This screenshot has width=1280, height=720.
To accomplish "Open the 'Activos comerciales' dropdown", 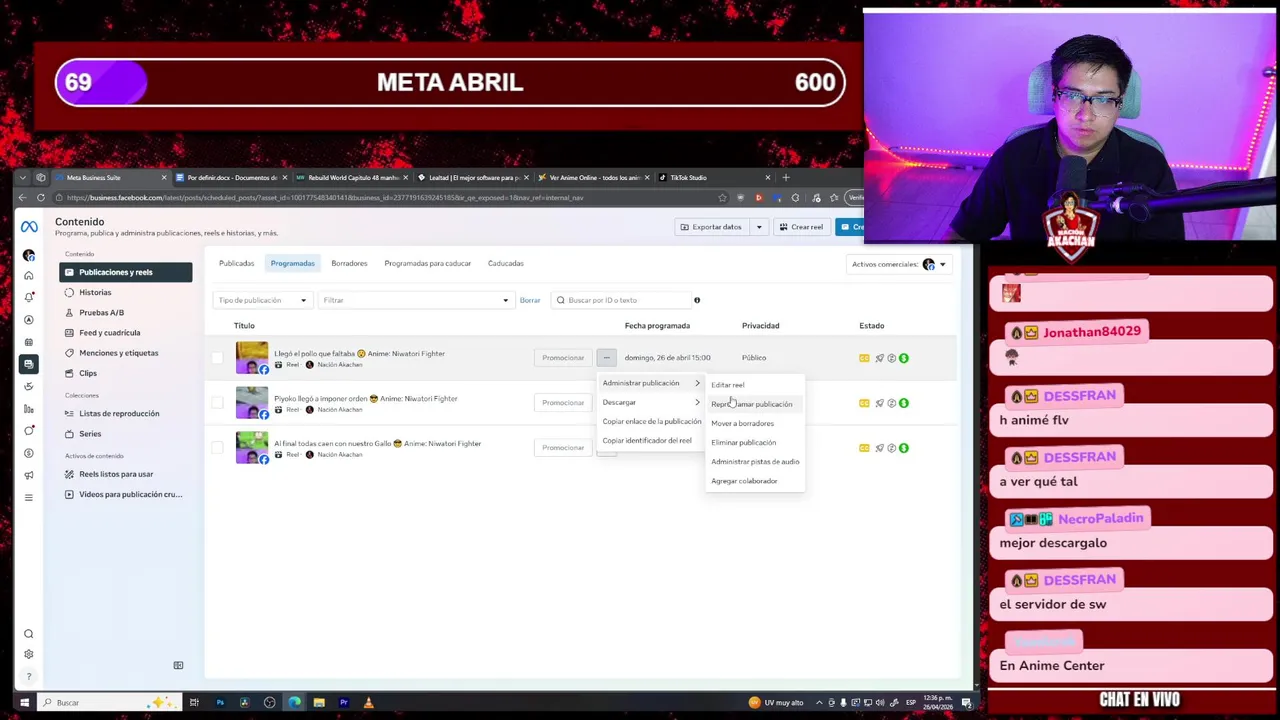I will (x=899, y=264).
